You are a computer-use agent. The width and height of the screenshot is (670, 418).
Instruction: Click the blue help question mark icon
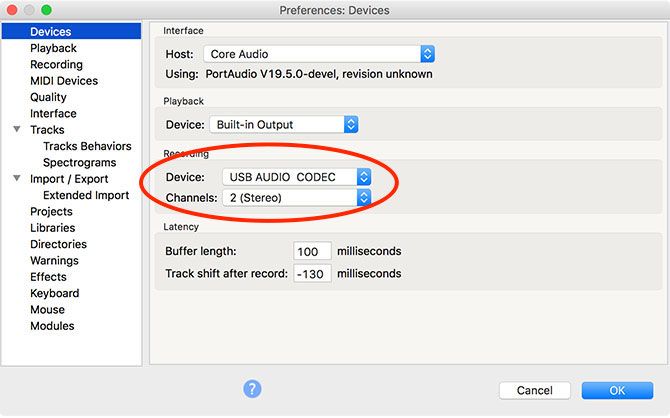(252, 389)
